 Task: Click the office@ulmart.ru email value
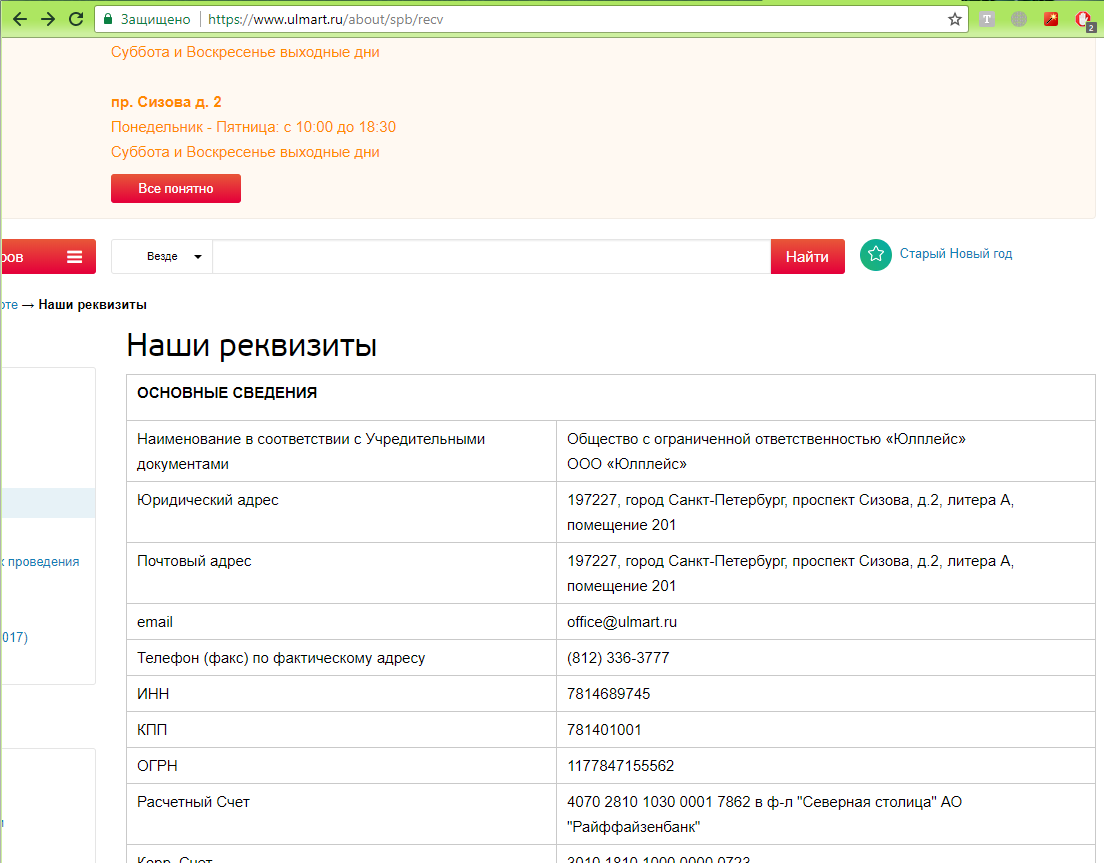coord(622,622)
